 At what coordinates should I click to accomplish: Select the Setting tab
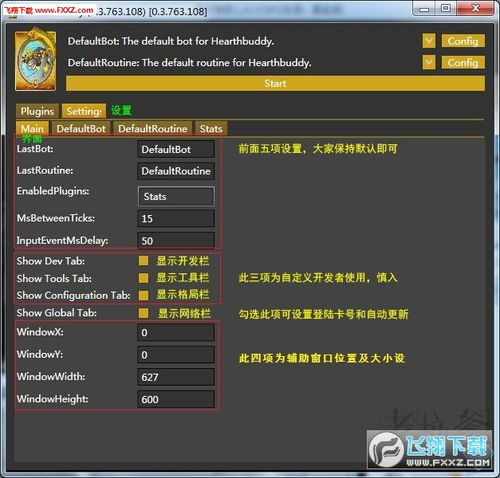click(x=84, y=111)
